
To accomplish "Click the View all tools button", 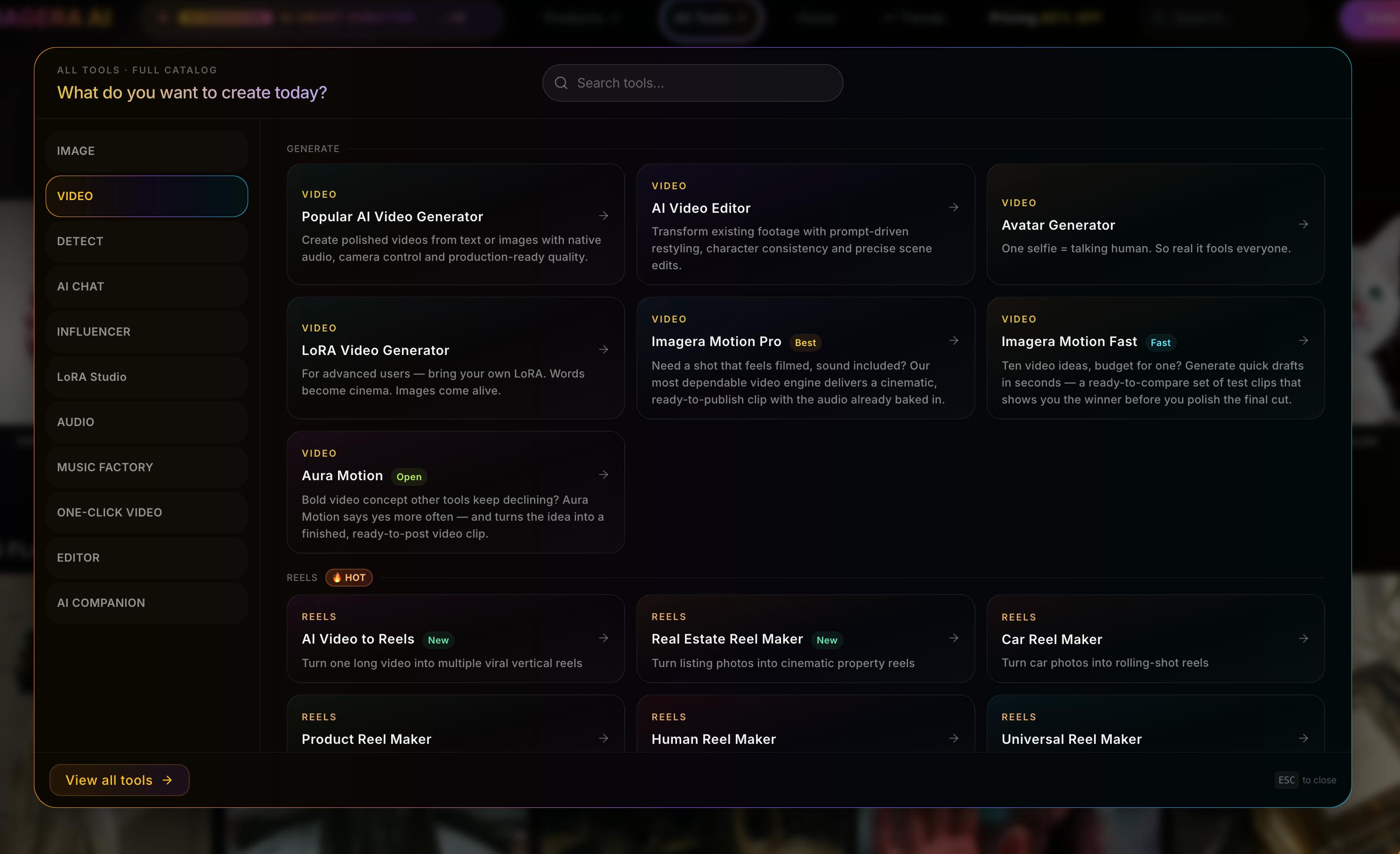I will pyautogui.click(x=119, y=780).
